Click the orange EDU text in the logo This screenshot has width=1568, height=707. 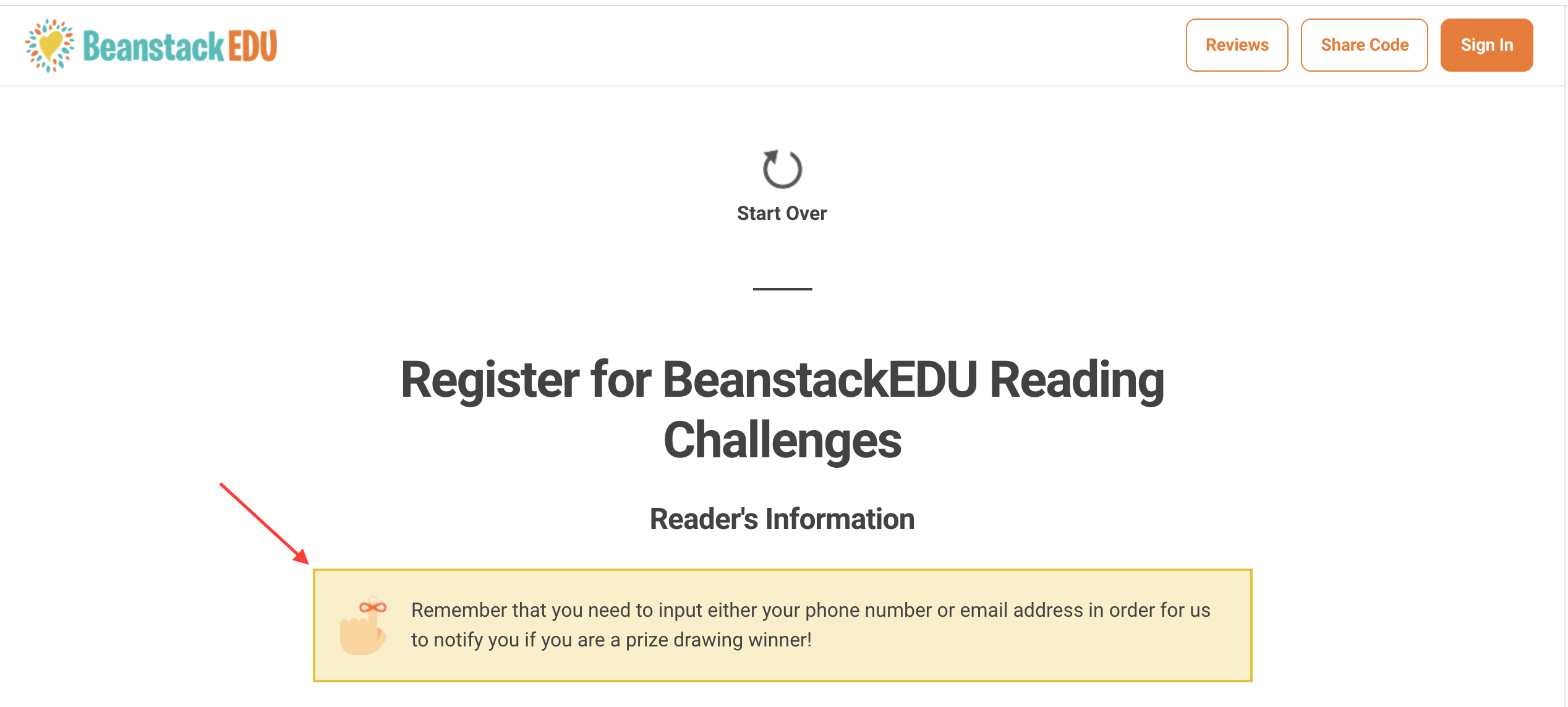pyautogui.click(x=253, y=46)
